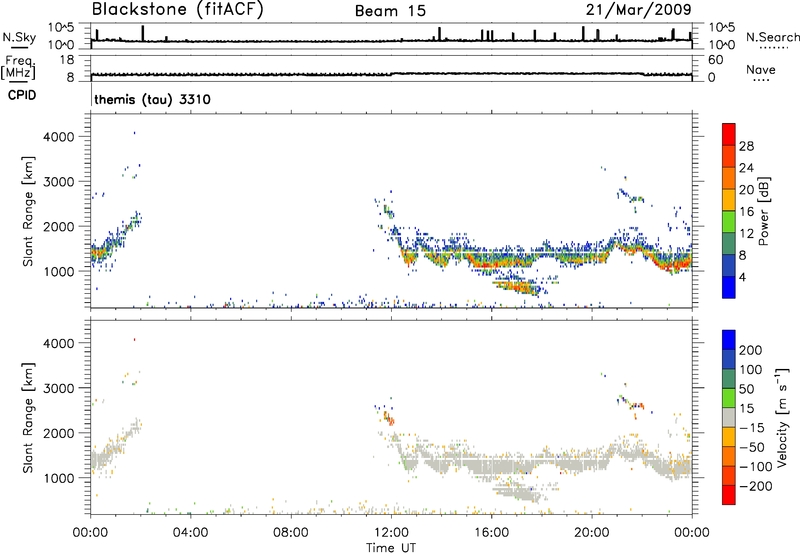Click the '12:00' time axis tick label

coord(391,533)
